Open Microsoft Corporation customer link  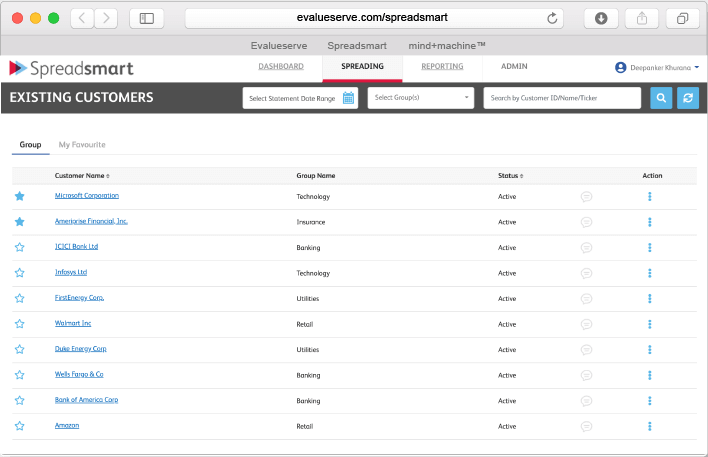click(87, 196)
